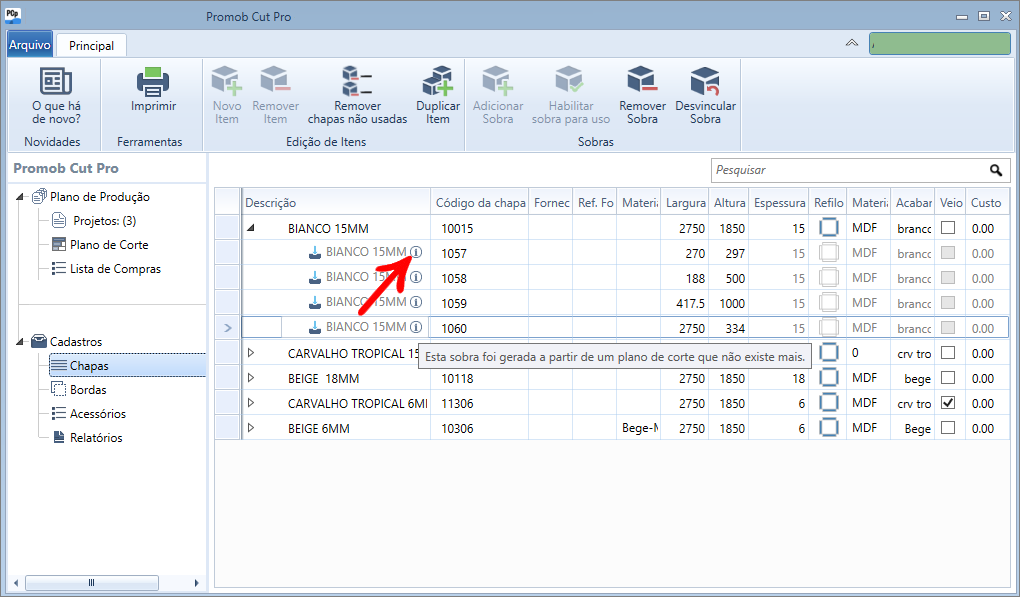The image size is (1020, 597).
Task: Click the Promob Cut Pro app icon
Action: pos(13,16)
